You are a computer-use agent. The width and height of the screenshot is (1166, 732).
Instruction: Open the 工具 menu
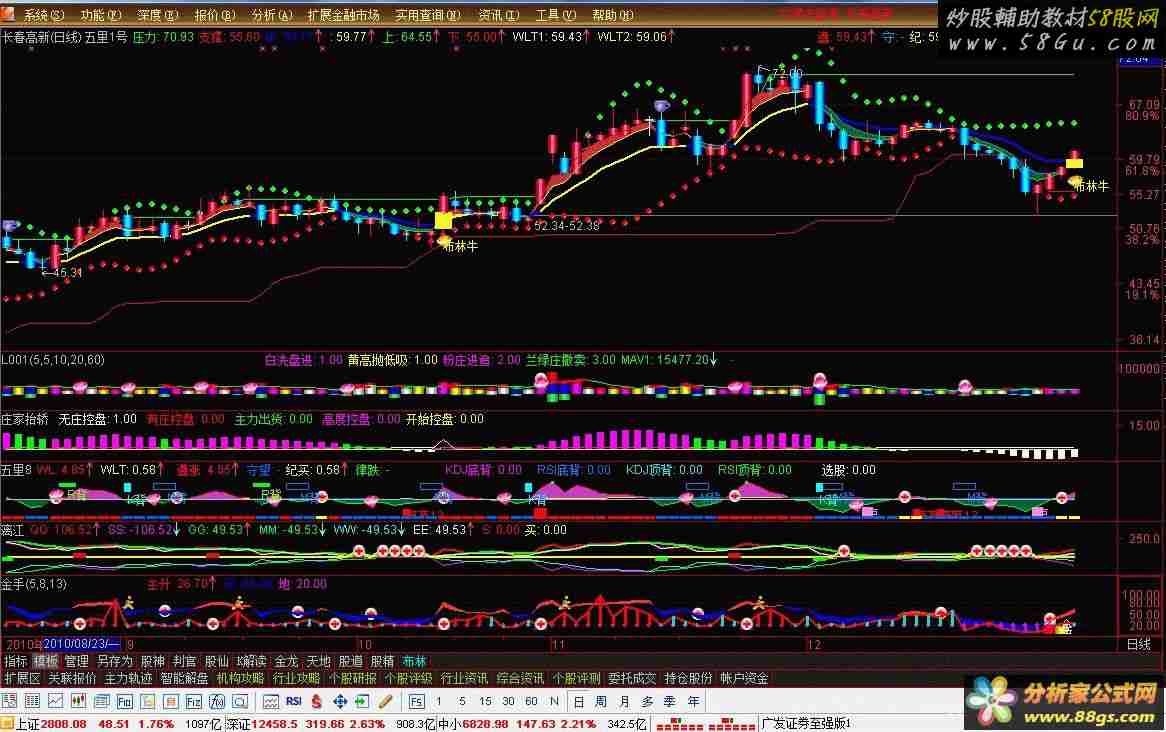coord(555,15)
